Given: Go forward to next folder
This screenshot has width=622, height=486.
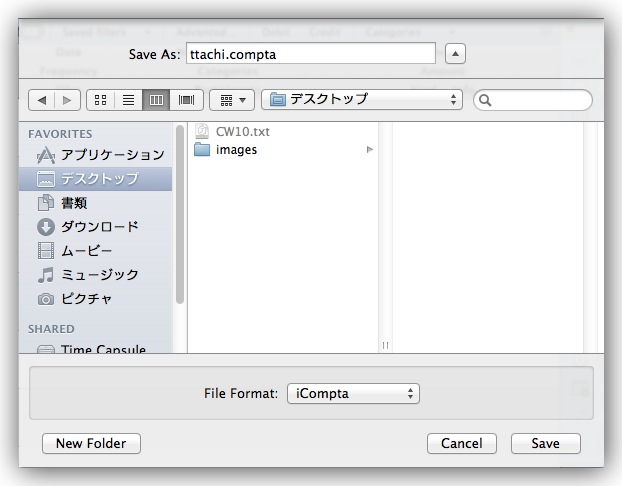Looking at the screenshot, I should click(x=68, y=100).
